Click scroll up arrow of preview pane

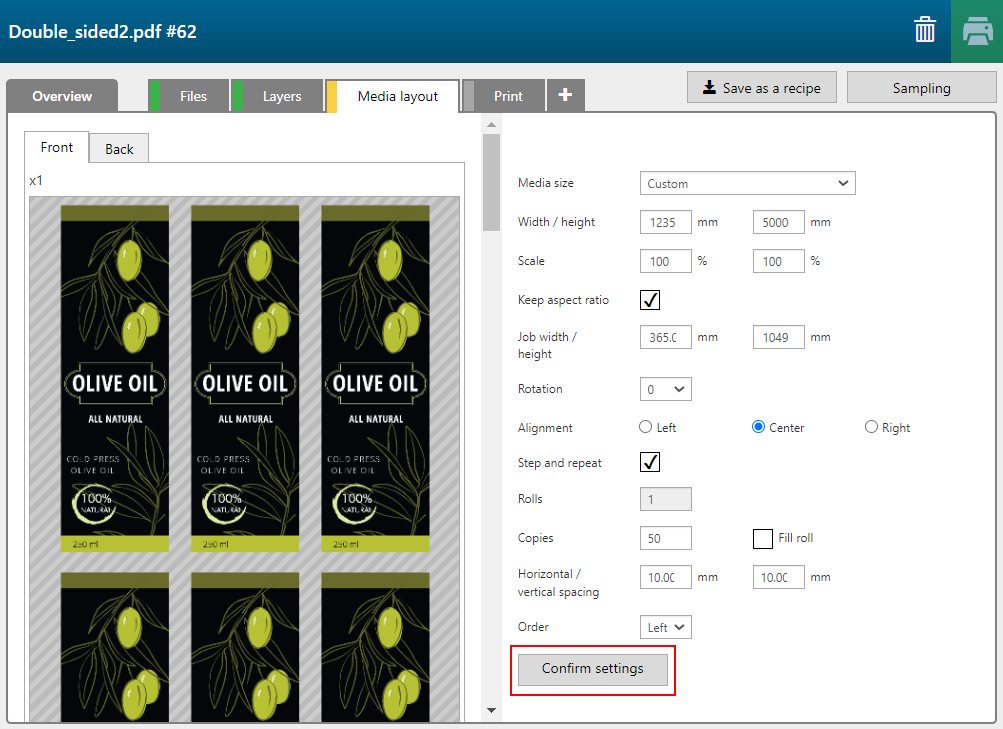point(491,125)
